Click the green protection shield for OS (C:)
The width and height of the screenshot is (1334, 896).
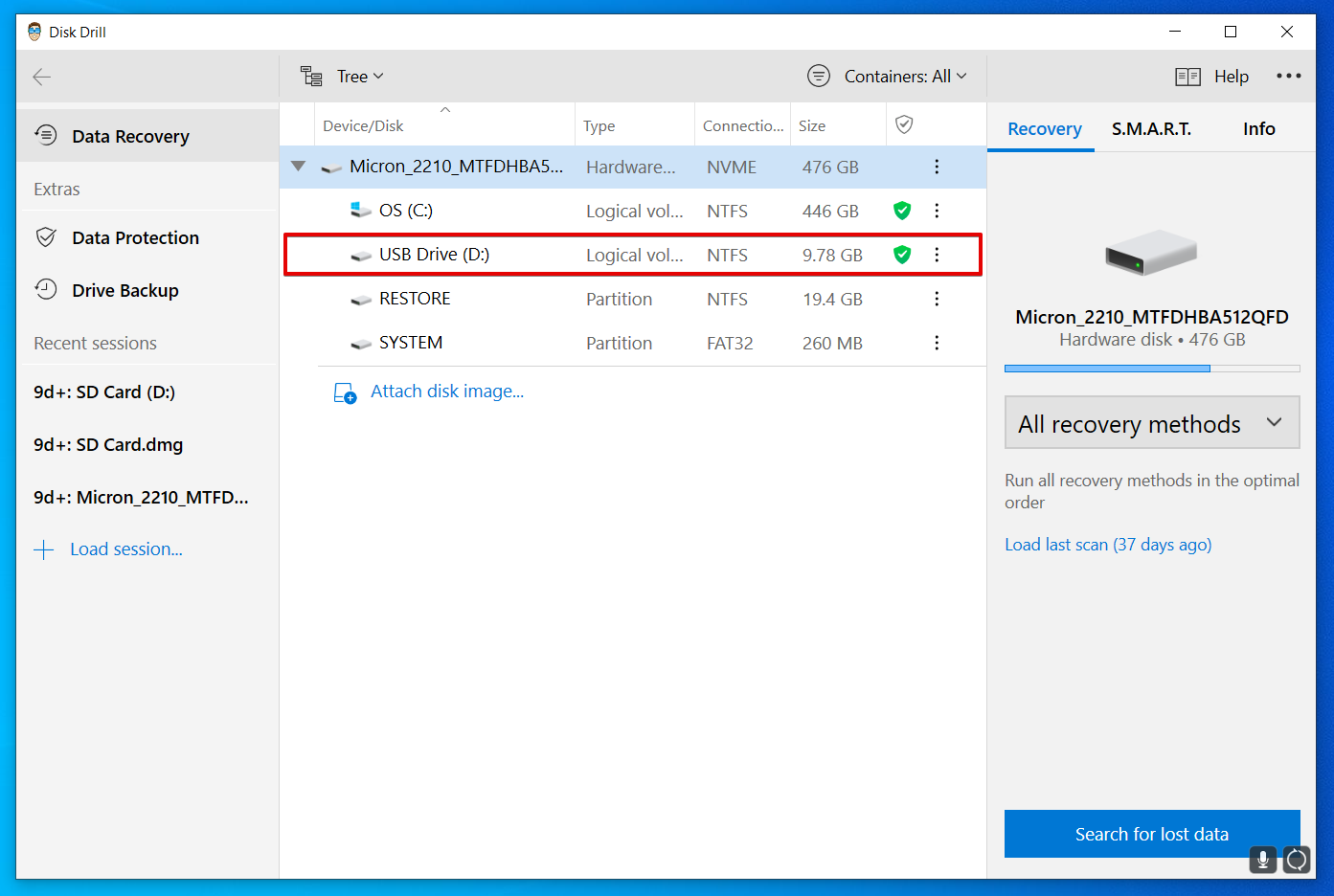902,211
